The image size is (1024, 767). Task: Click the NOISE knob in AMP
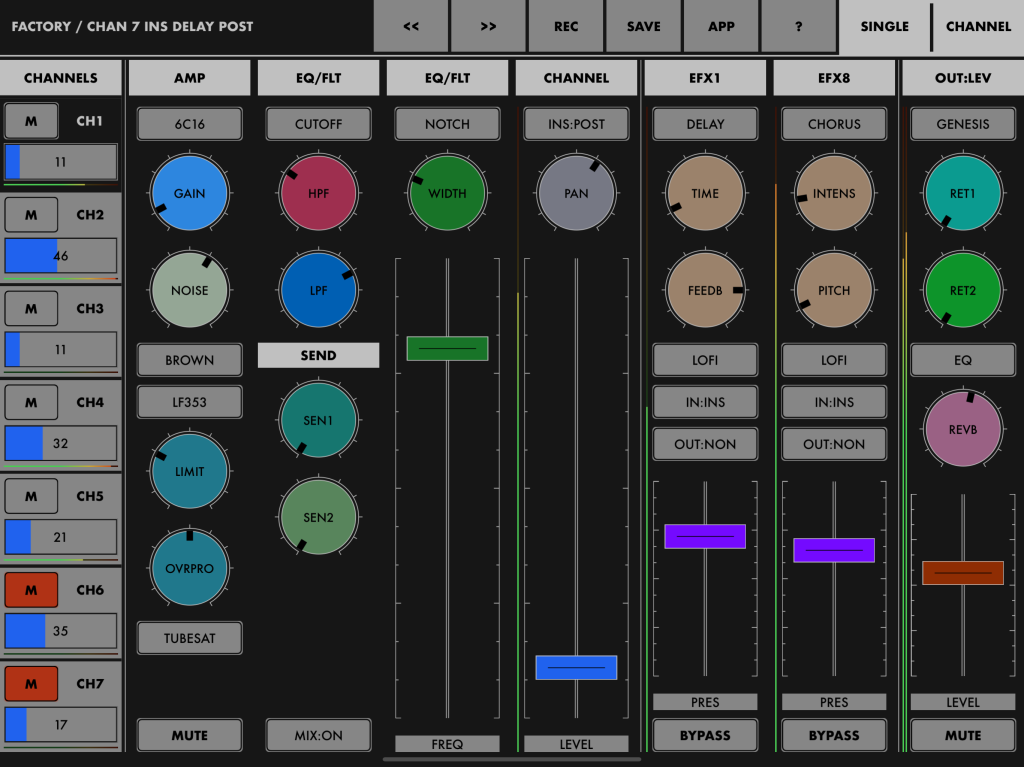(x=189, y=291)
